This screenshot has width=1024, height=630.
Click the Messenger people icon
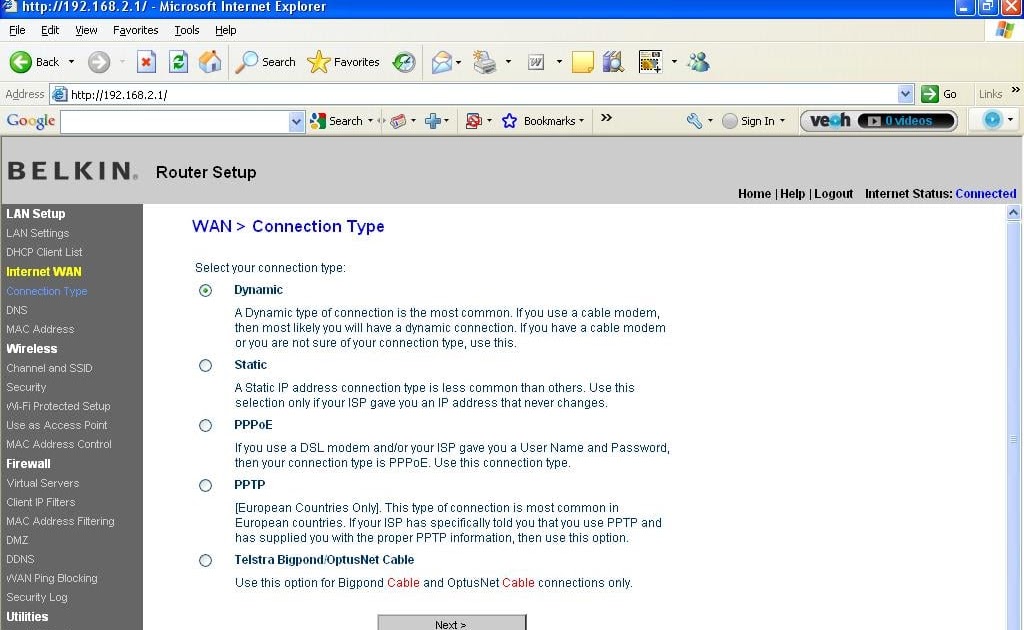tap(698, 62)
